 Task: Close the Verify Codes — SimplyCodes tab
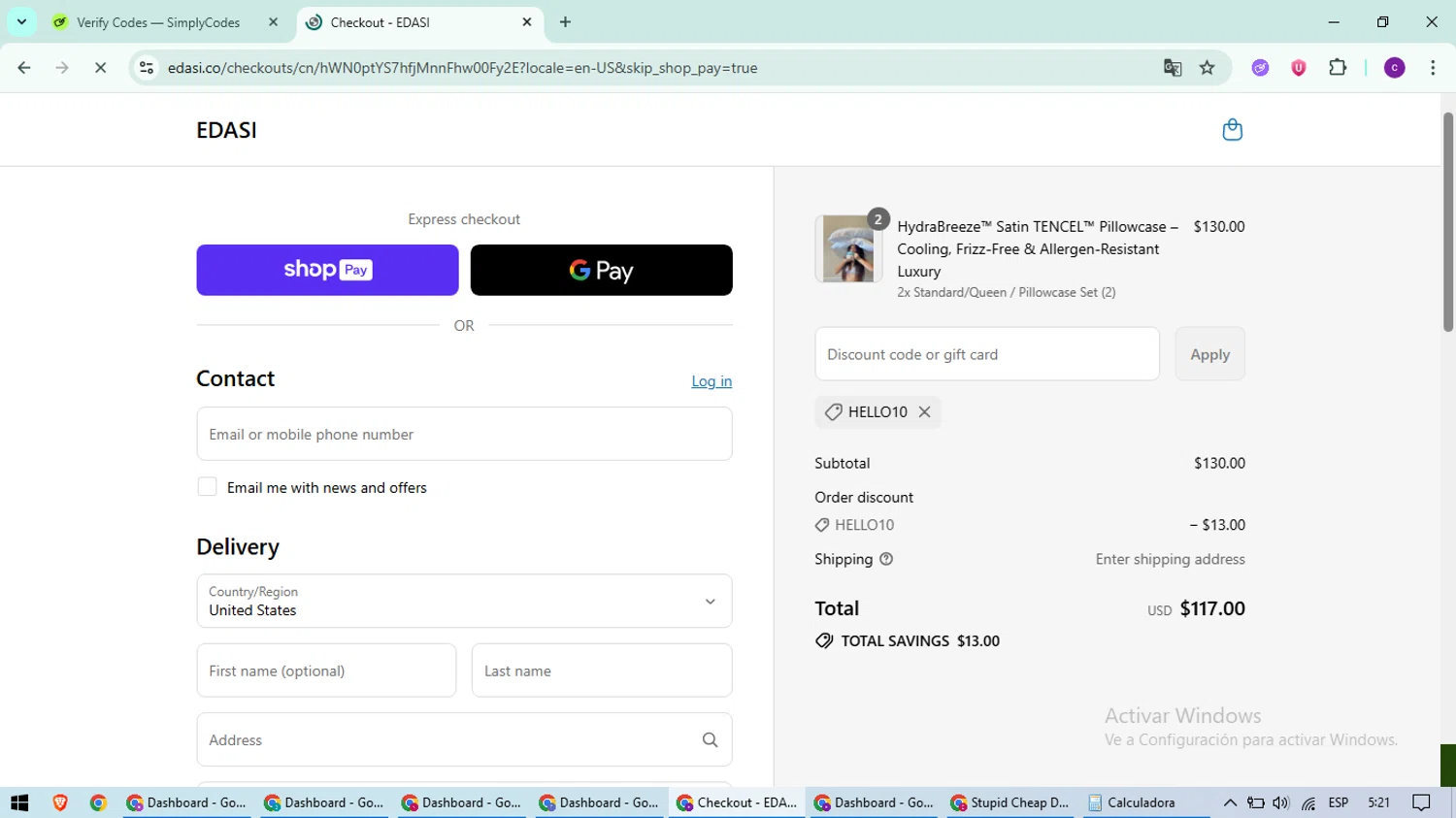pyautogui.click(x=273, y=22)
